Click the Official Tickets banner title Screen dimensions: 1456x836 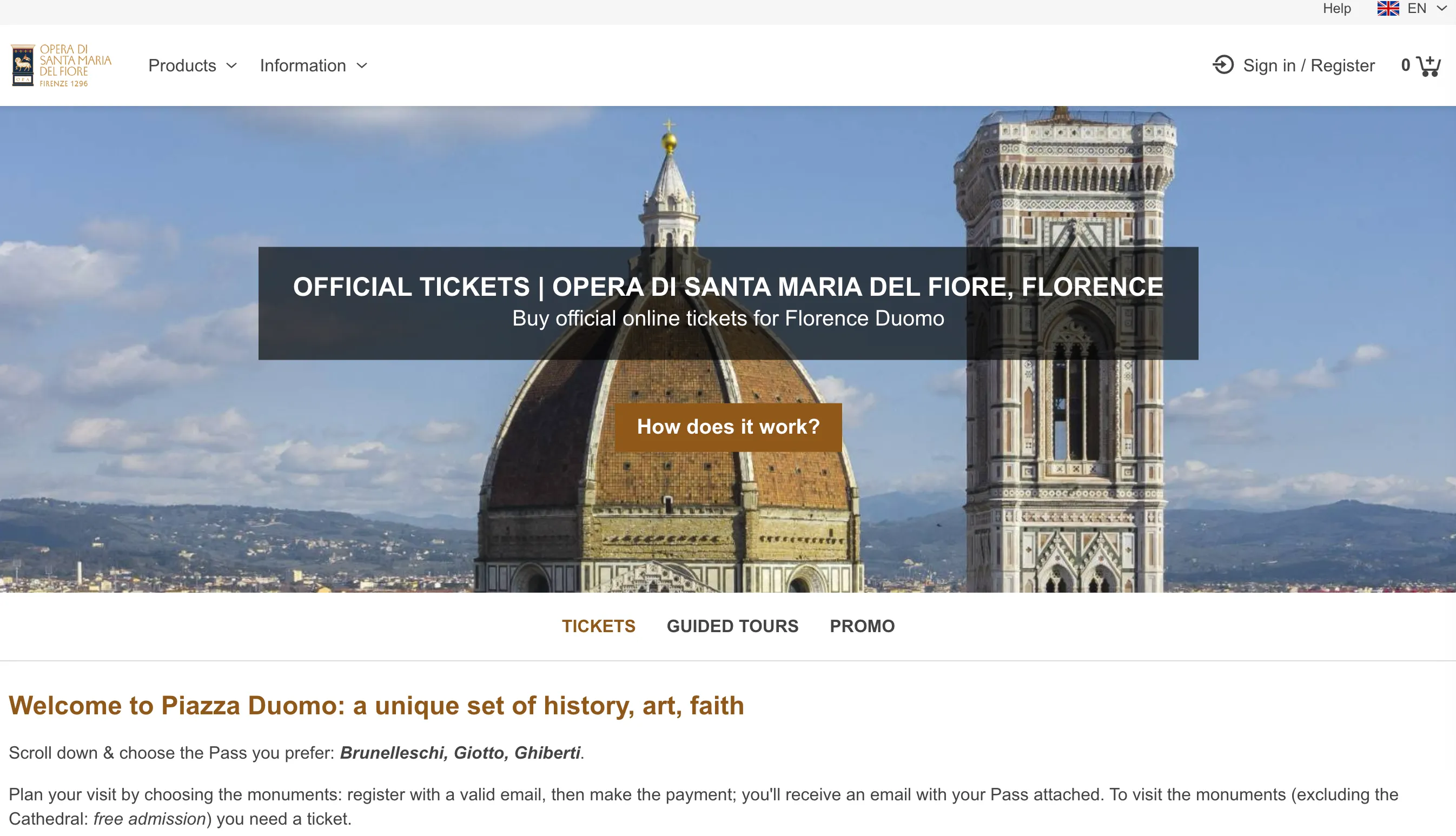[x=727, y=287]
